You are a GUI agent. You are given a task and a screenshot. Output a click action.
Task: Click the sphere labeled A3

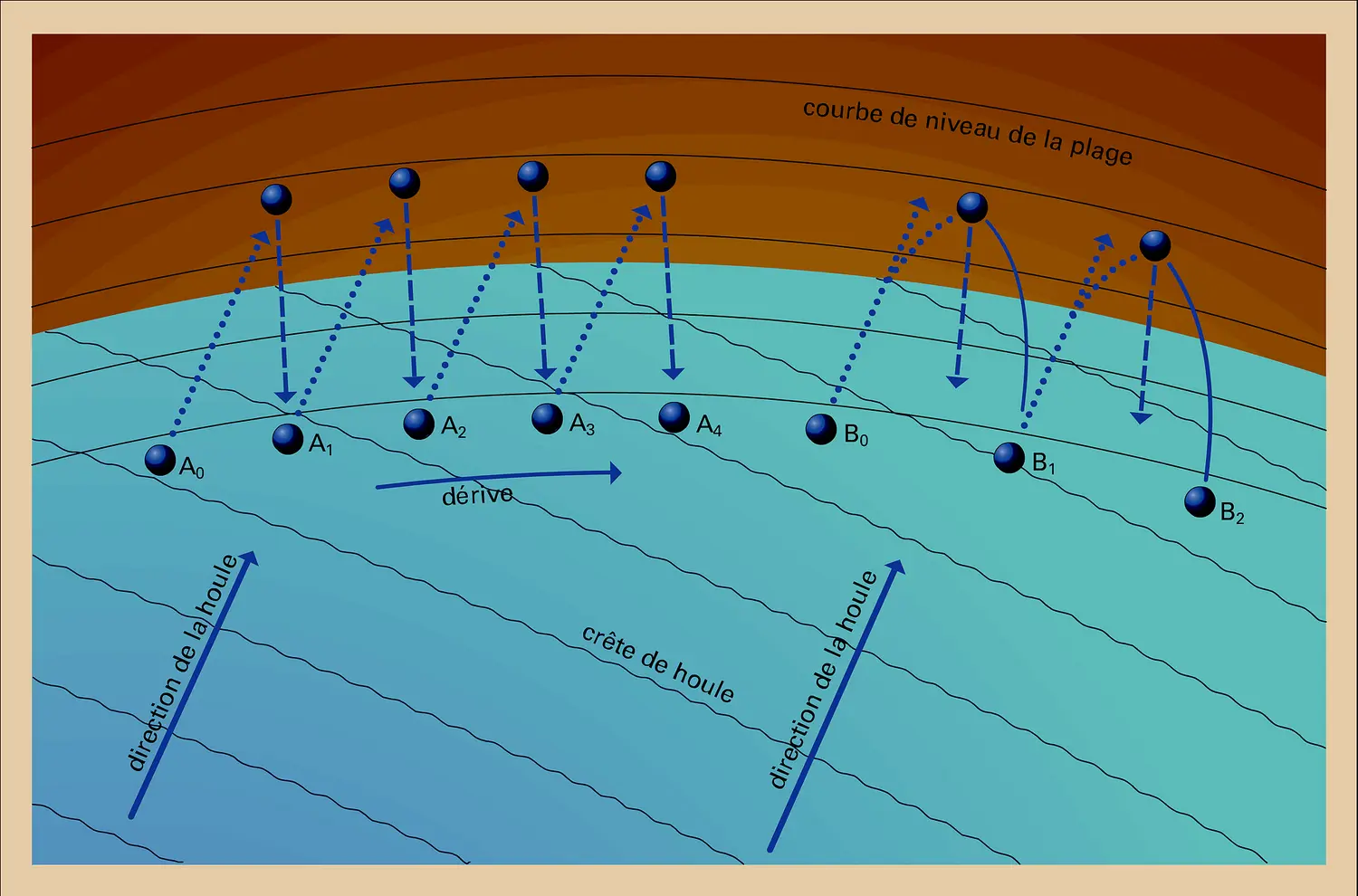coord(547,418)
